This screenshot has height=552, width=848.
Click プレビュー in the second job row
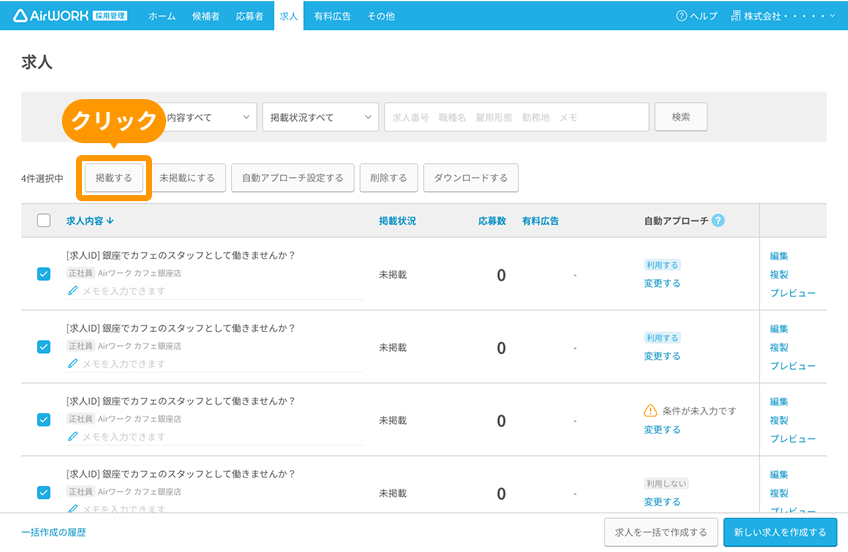point(793,366)
